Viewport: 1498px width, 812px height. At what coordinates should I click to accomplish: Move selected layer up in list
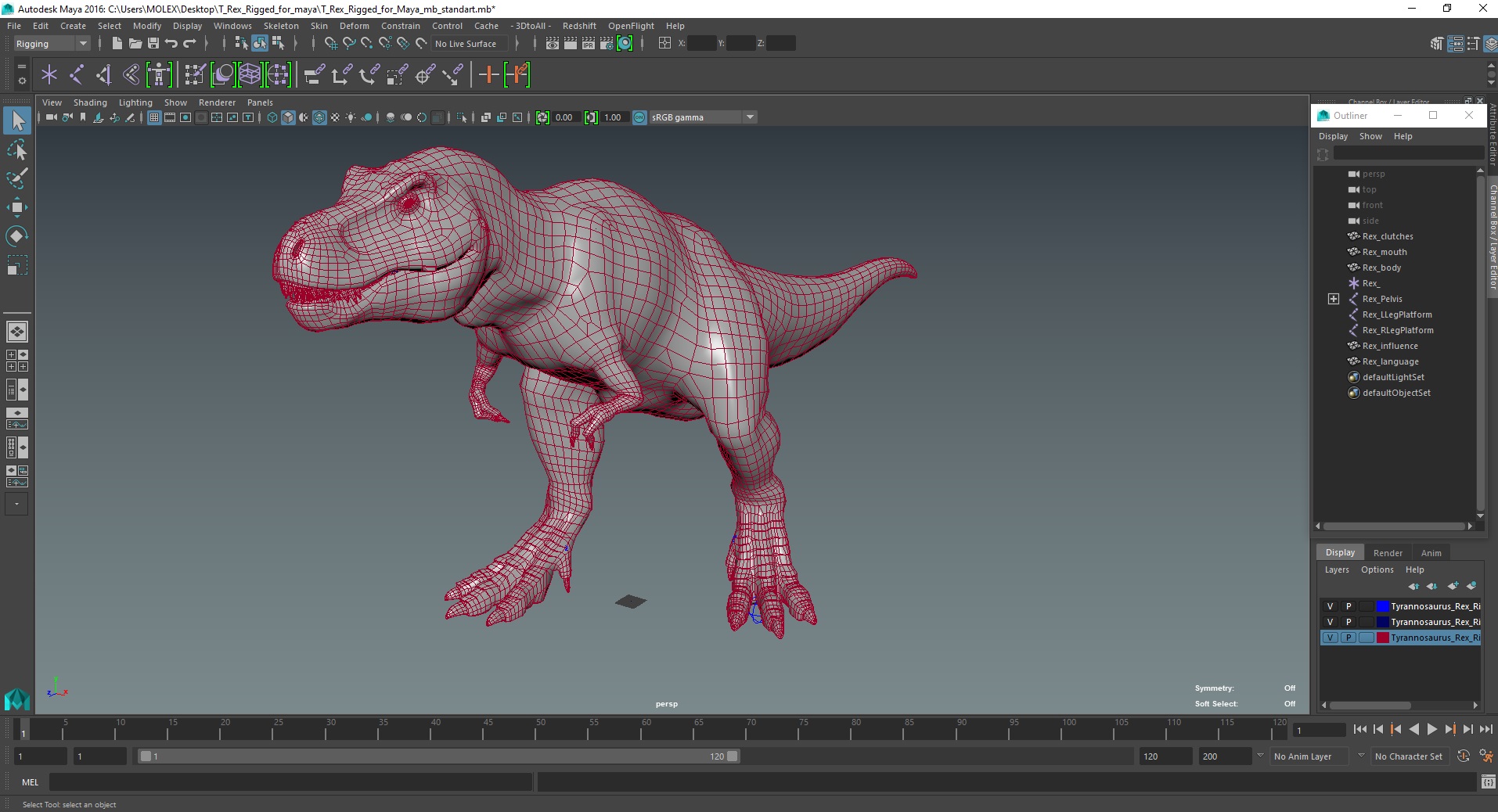tap(1413, 586)
